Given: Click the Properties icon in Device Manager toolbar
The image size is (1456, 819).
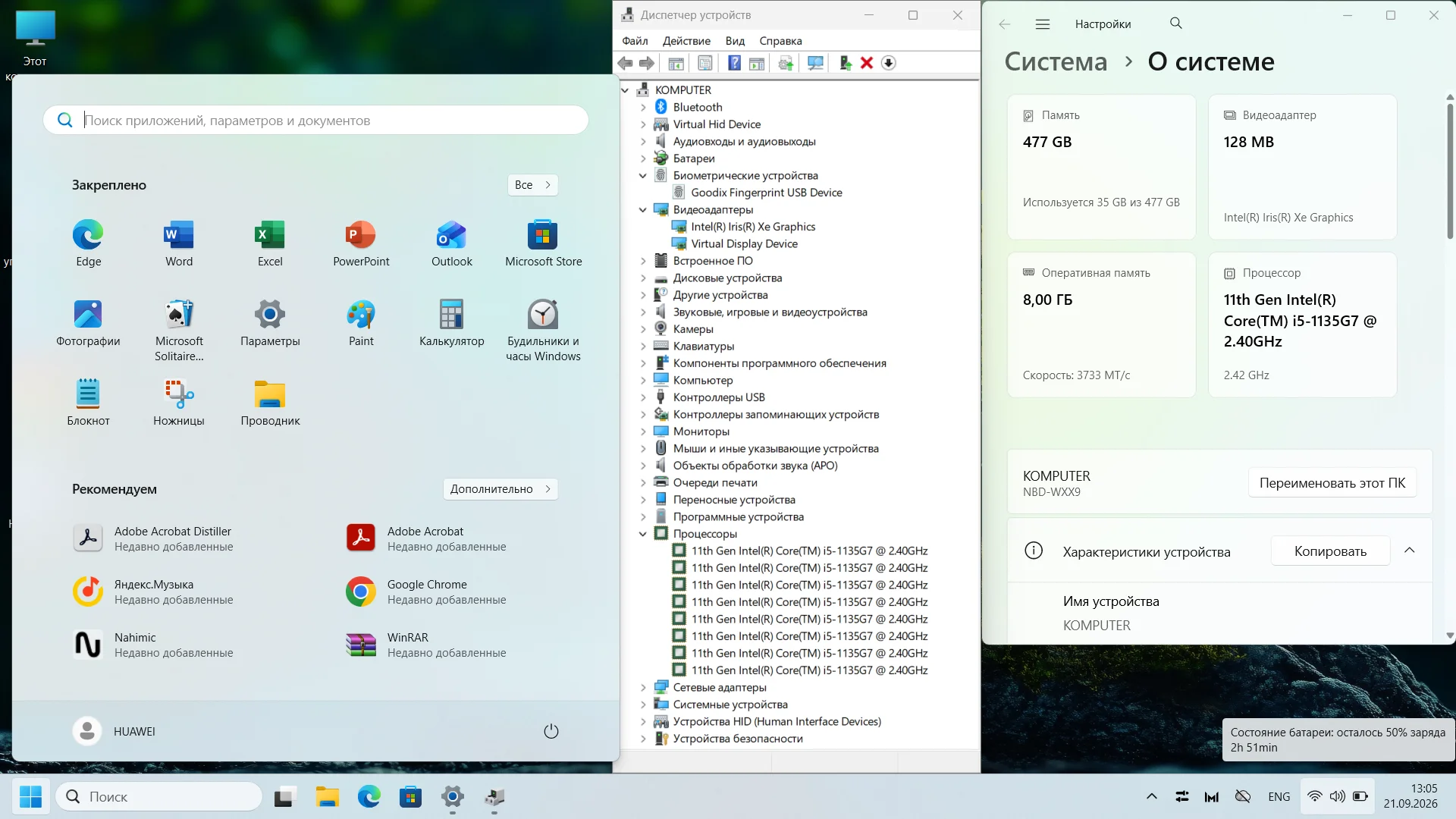Looking at the screenshot, I should [705, 63].
